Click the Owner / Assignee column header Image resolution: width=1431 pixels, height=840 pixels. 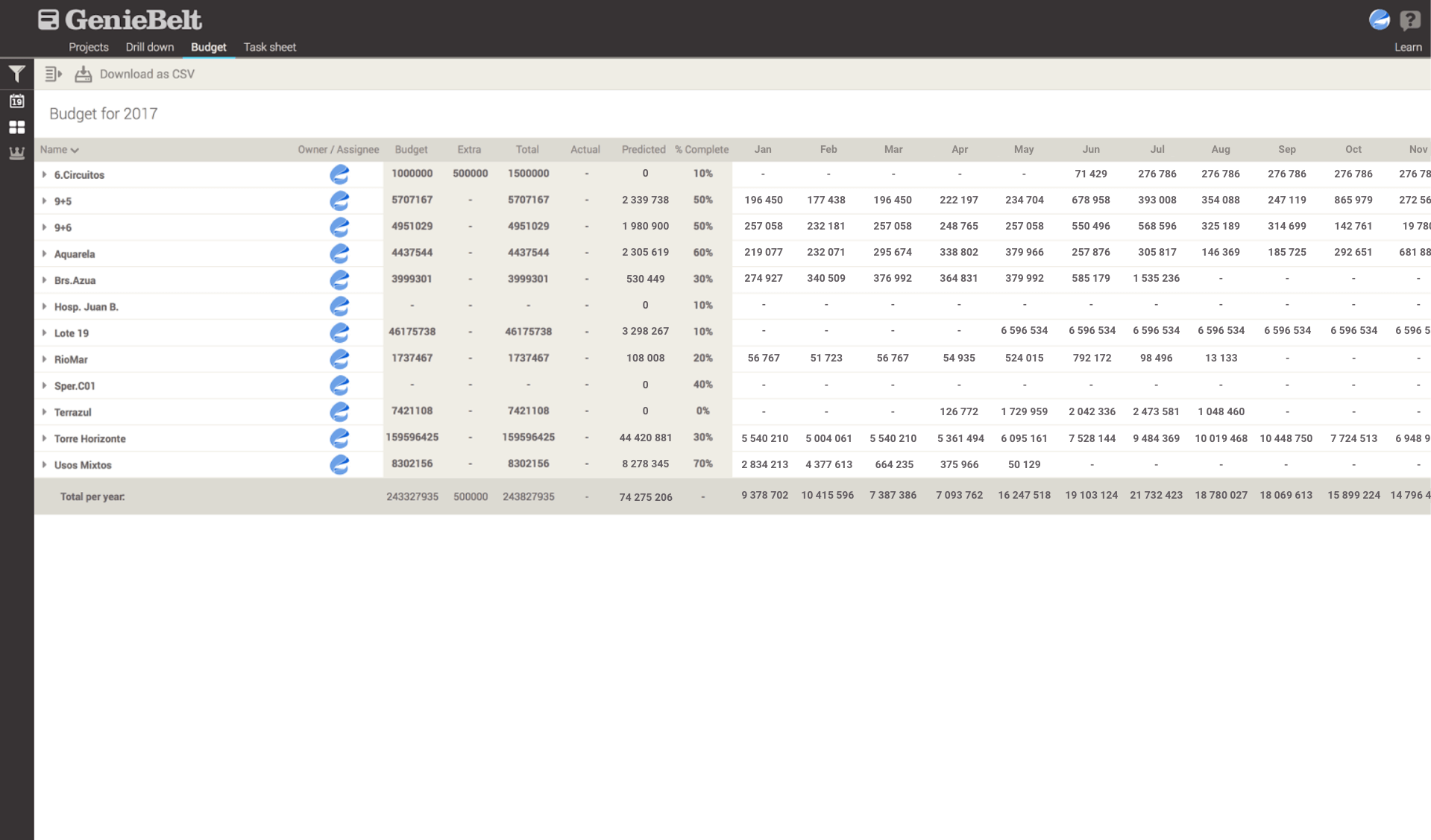(x=339, y=149)
